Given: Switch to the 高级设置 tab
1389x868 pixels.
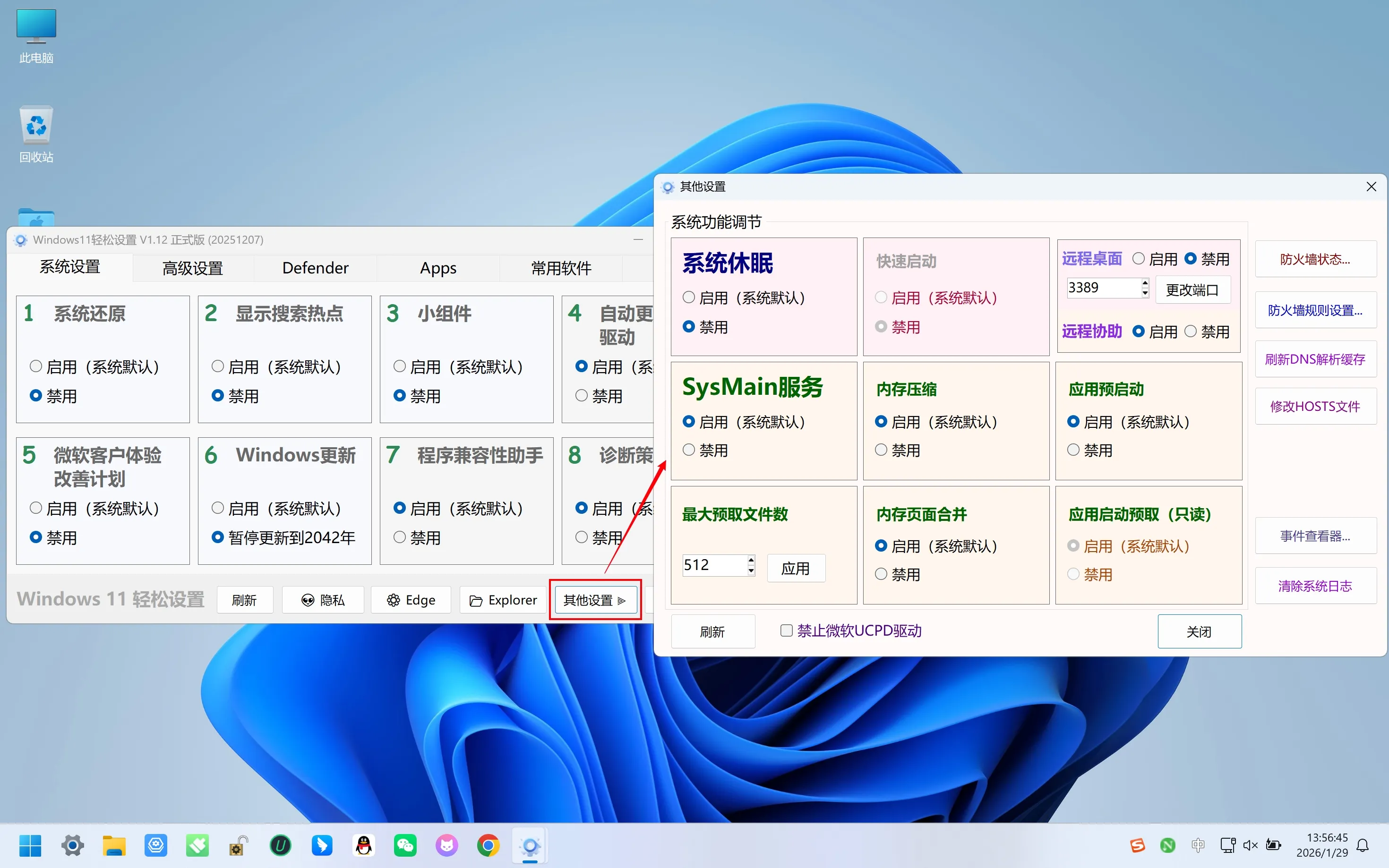Looking at the screenshot, I should [x=192, y=268].
